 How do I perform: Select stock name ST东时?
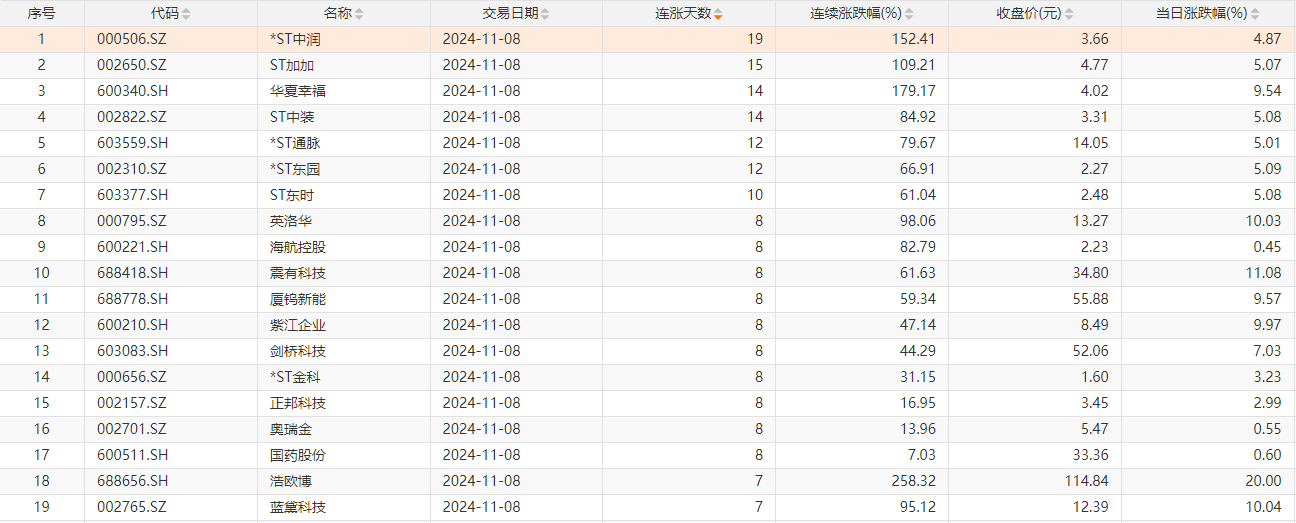[x=292, y=195]
